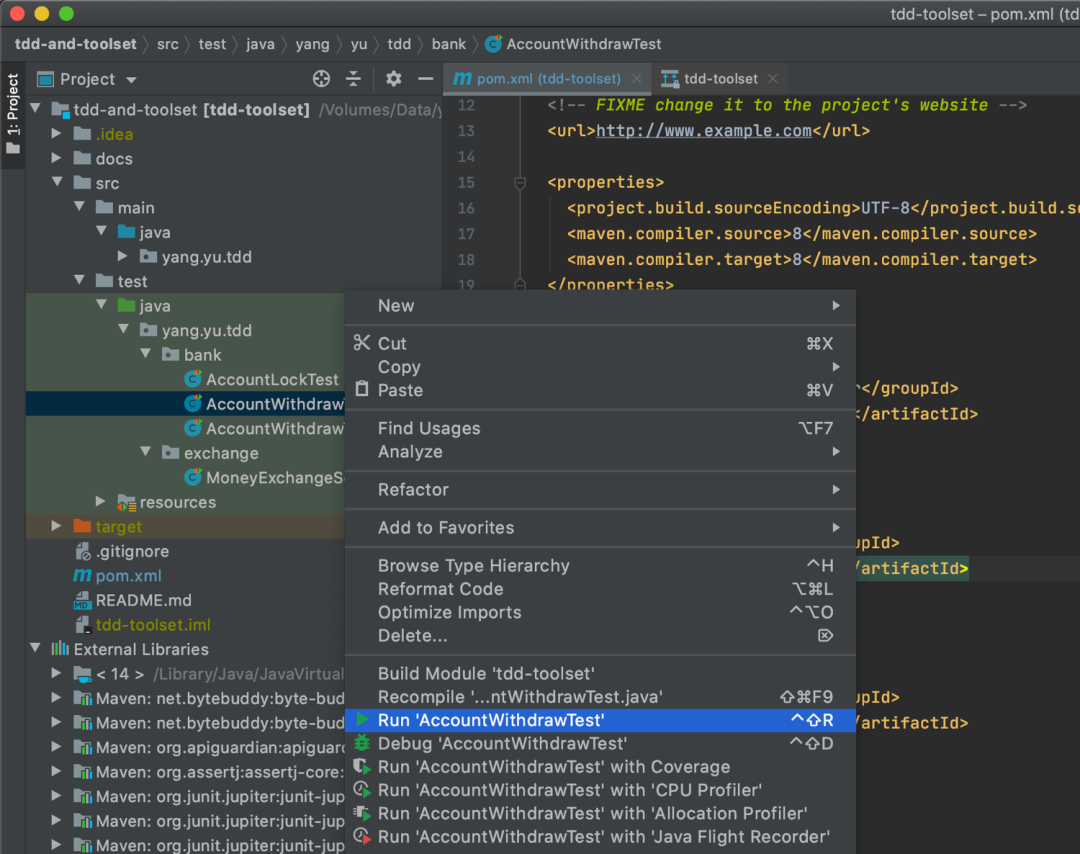Click the orange target folder icon
The height and width of the screenshot is (854, 1080).
pyautogui.click(x=82, y=526)
